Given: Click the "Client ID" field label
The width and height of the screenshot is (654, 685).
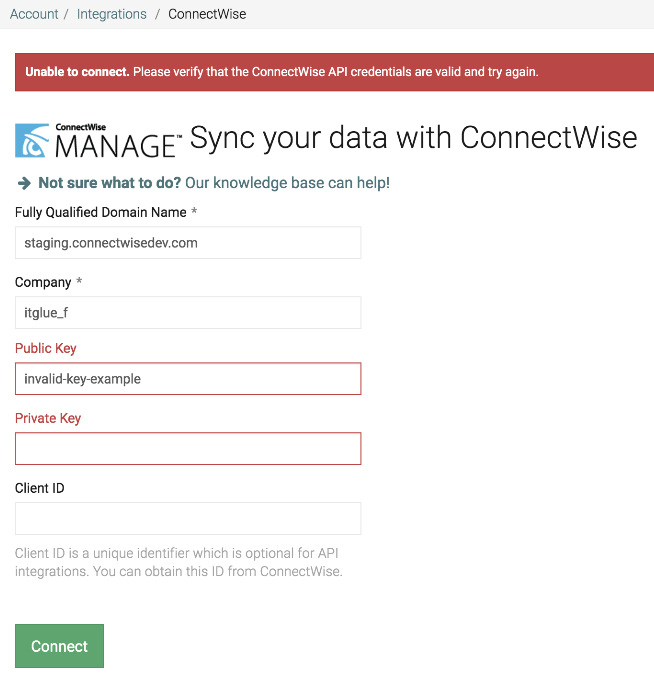Looking at the screenshot, I should (40, 488).
